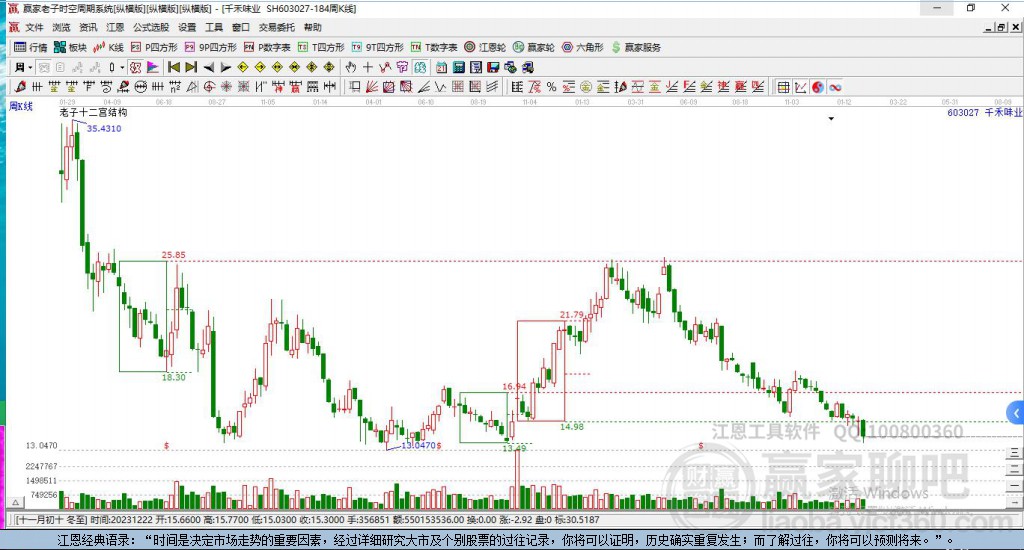Click the yin-yang taiji icon
This screenshot has width=1024, height=550.
point(818,87)
